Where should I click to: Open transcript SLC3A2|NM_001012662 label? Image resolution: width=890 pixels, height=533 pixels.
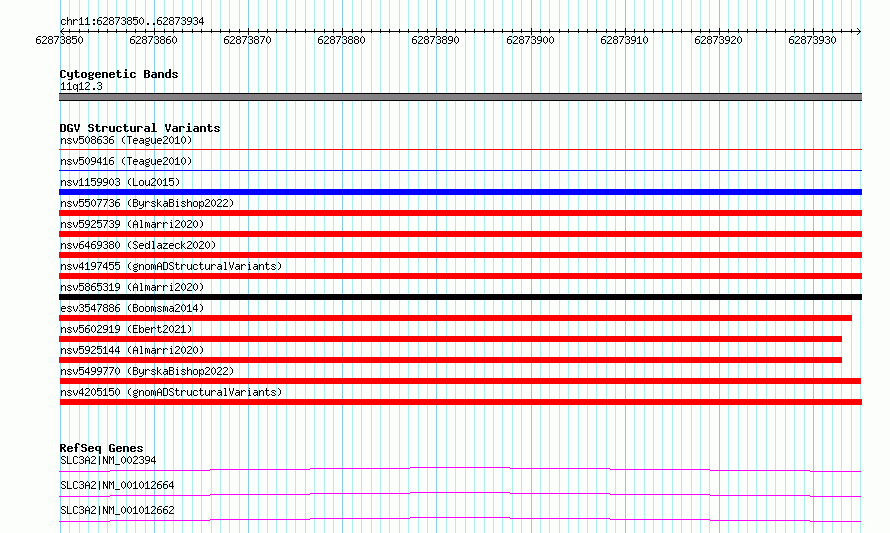117,510
